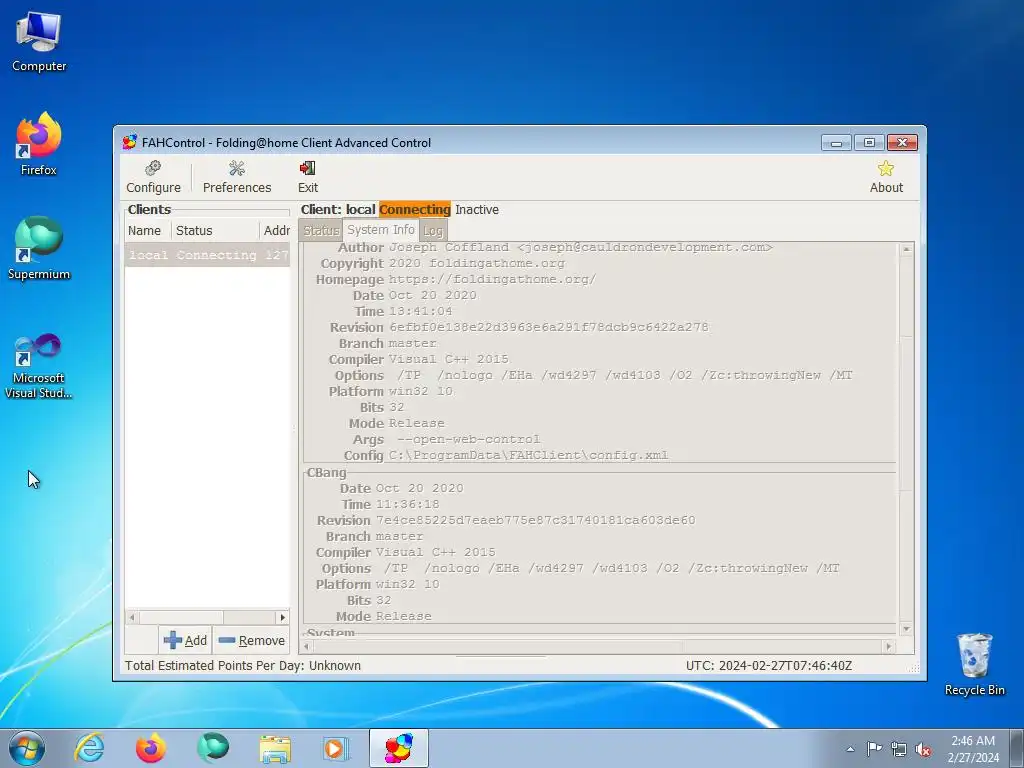This screenshot has height=768, width=1024.
Task: Open Windows Explorer folder on taskbar
Action: coord(275,748)
